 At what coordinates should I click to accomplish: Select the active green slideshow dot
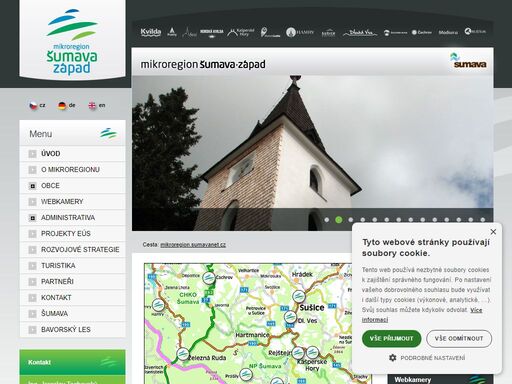339,220
